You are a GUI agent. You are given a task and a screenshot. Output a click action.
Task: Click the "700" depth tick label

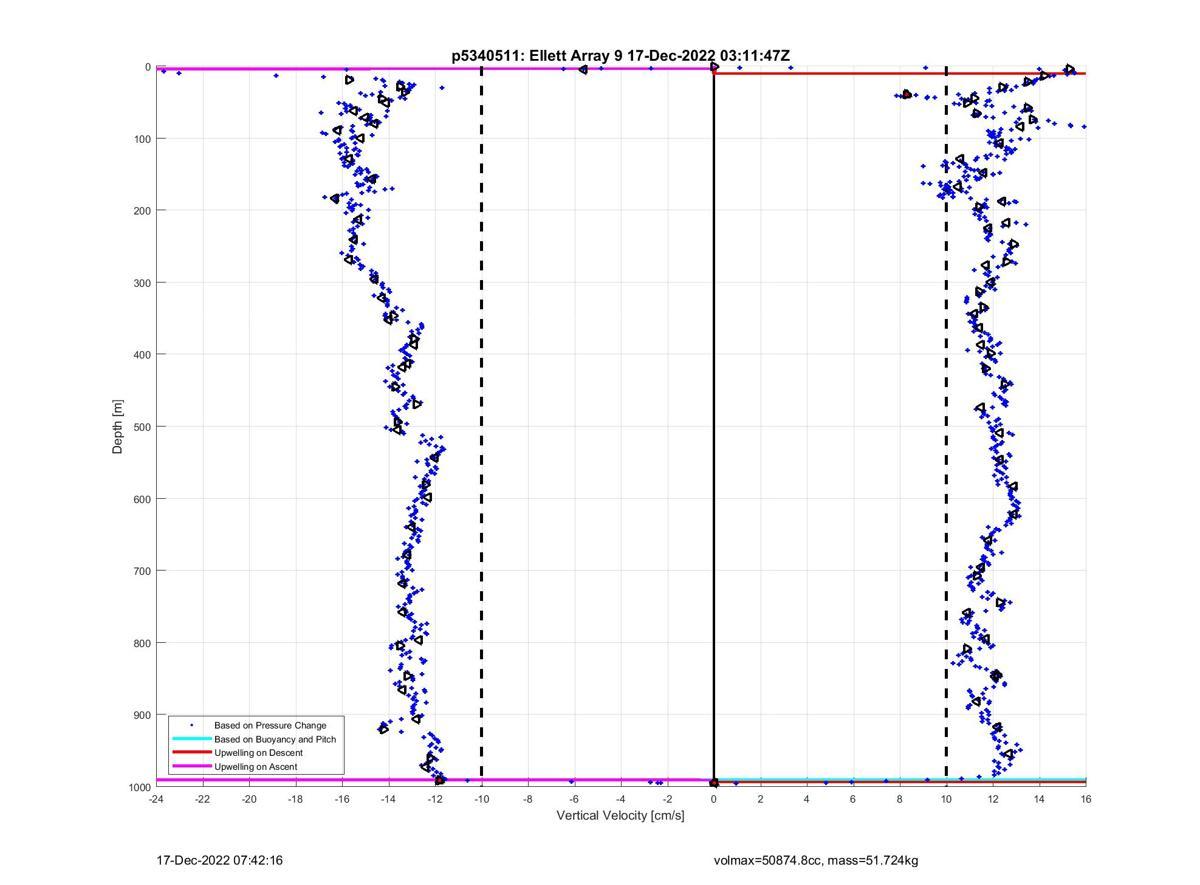click(142, 571)
